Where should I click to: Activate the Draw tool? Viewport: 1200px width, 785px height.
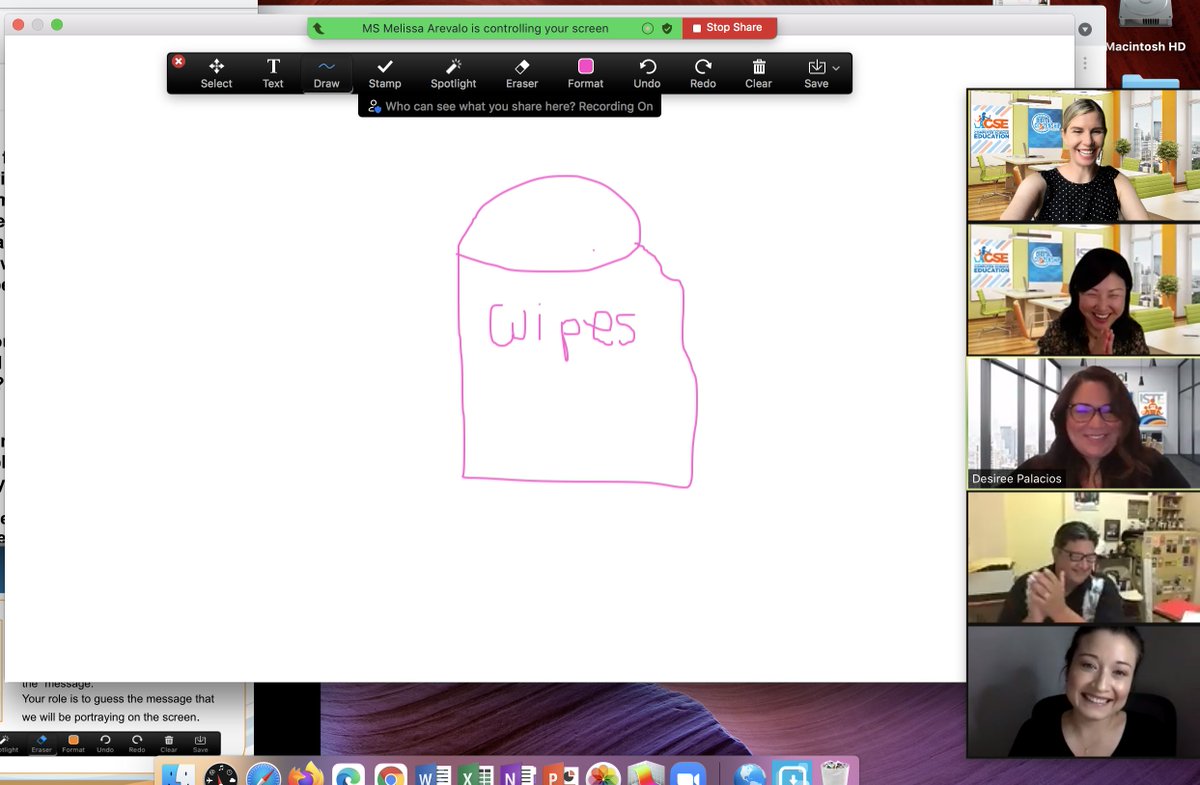[x=327, y=73]
